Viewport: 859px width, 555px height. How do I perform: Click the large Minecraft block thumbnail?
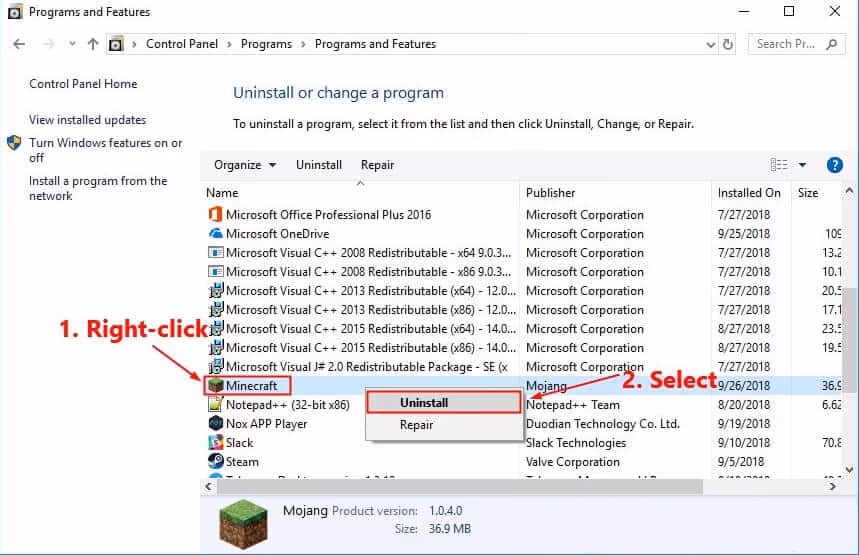(x=243, y=524)
